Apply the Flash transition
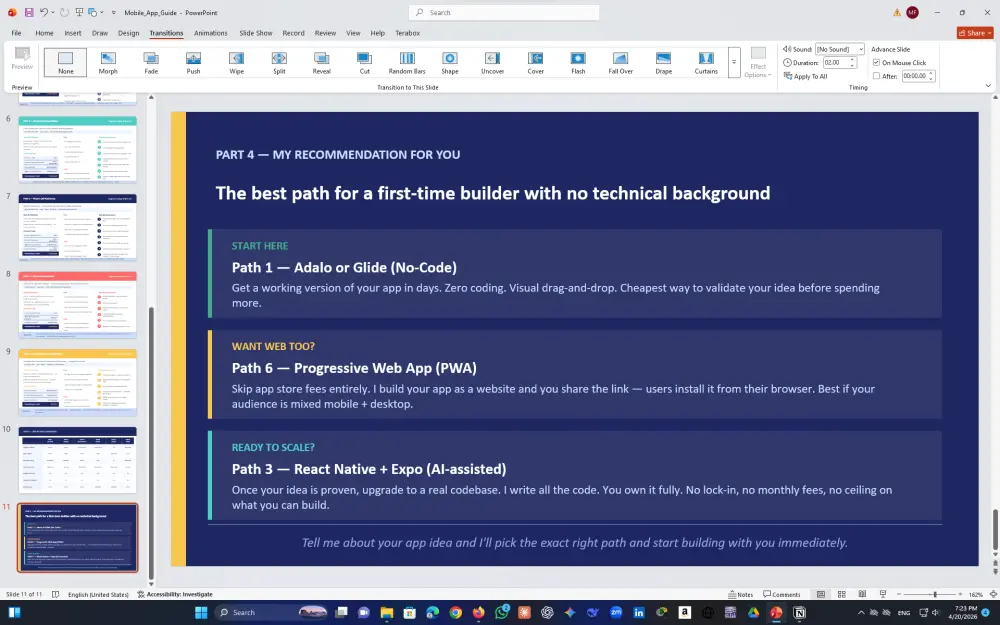The width and height of the screenshot is (1000, 625). pyautogui.click(x=578, y=62)
